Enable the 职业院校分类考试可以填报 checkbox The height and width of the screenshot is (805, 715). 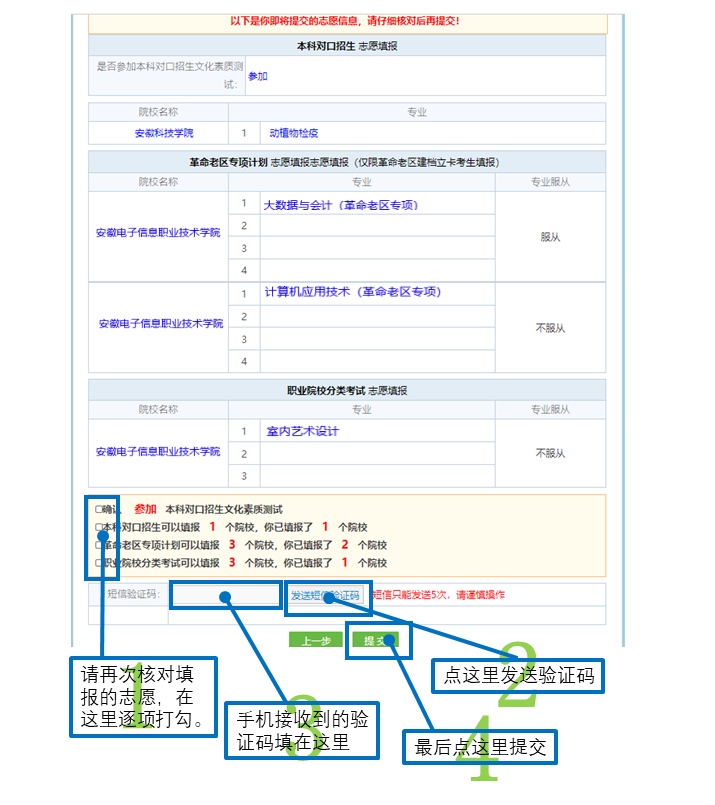coord(98,563)
